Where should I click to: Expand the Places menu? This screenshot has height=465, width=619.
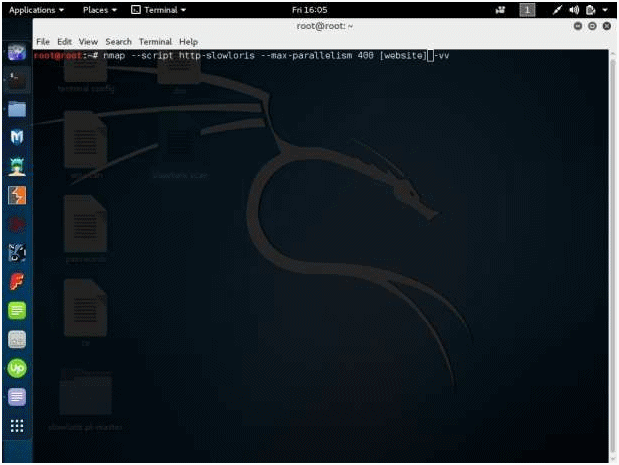(101, 9)
